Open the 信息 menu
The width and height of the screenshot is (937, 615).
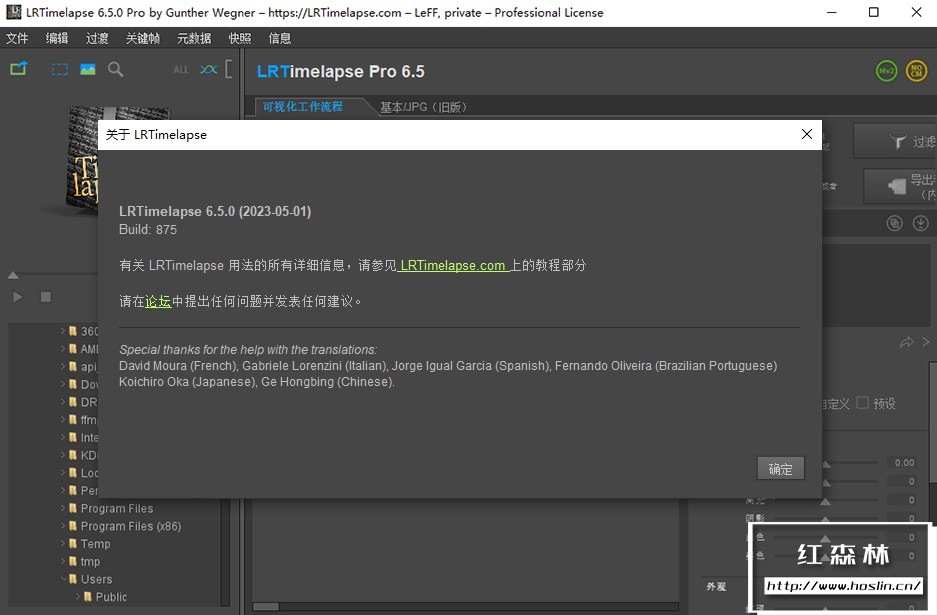click(280, 38)
